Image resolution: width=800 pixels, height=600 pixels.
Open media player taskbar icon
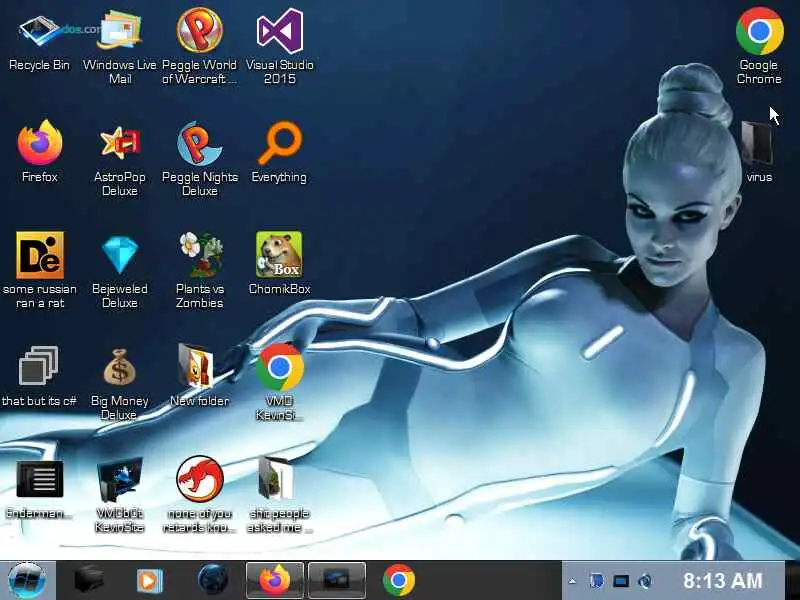(149, 581)
